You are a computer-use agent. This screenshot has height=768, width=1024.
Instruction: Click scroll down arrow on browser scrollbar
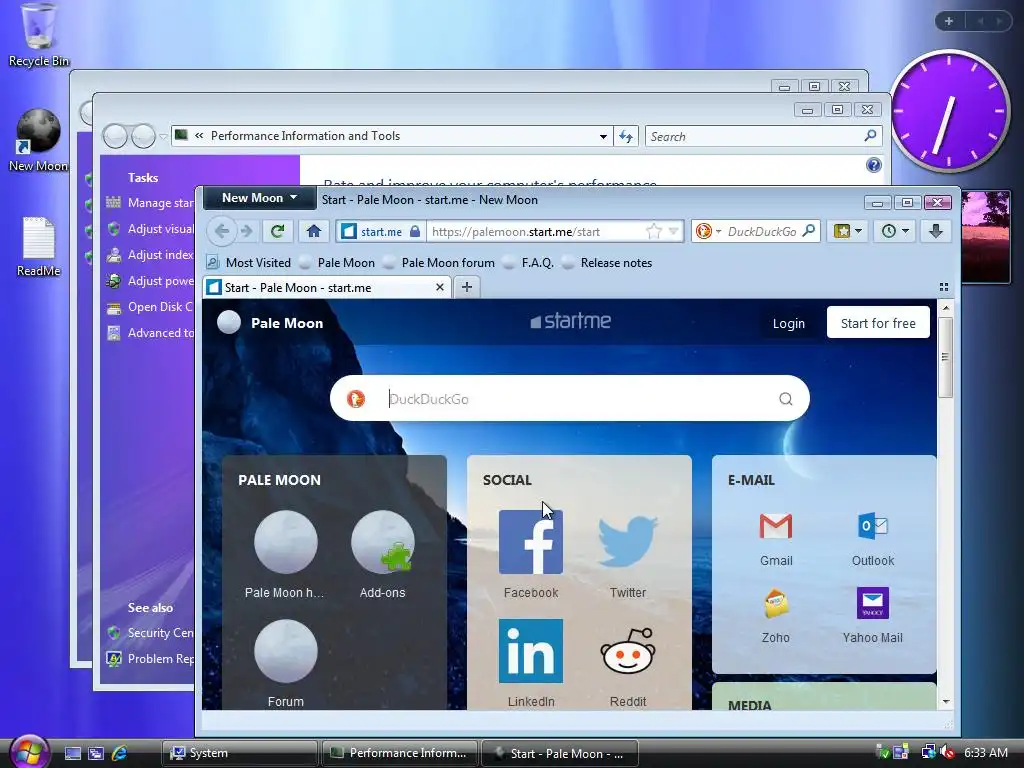coord(946,702)
